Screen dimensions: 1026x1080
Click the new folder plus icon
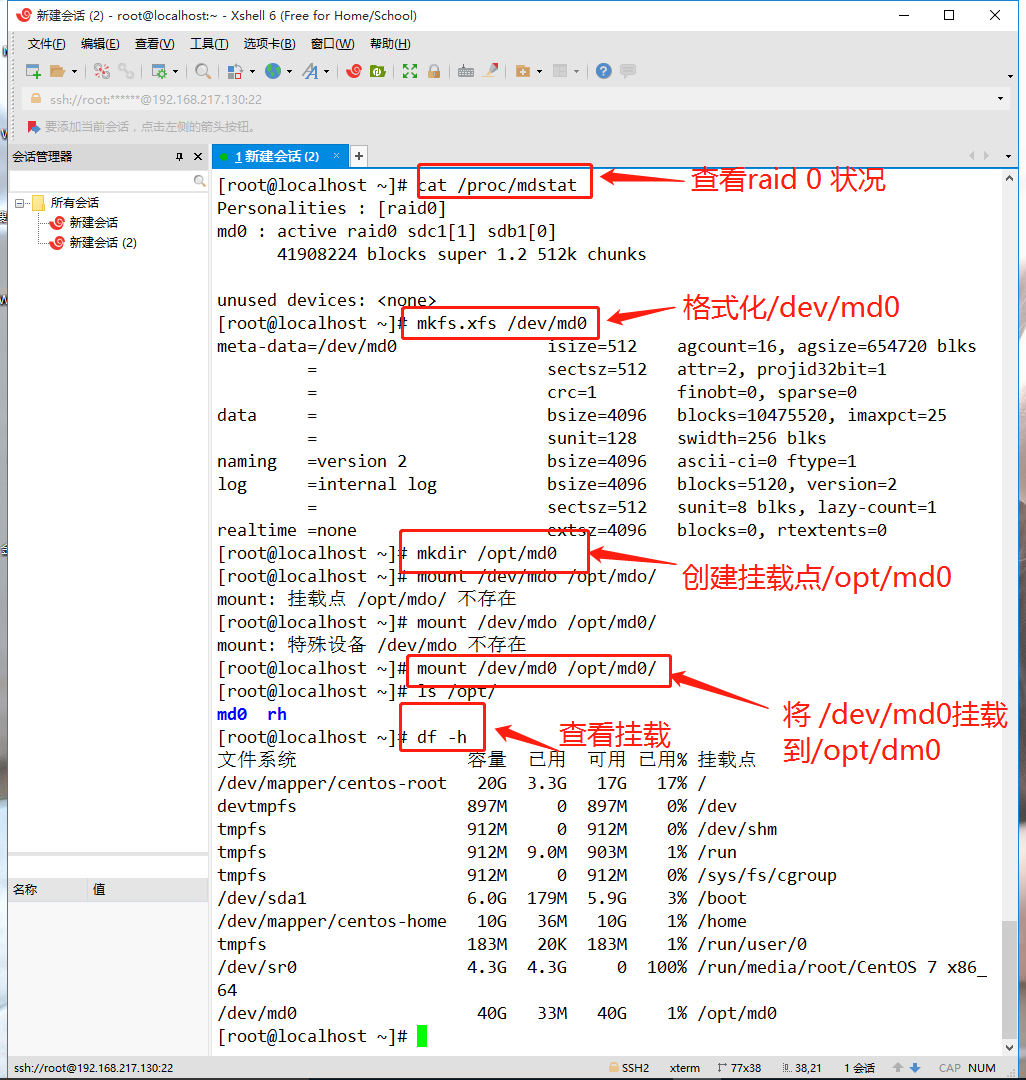pos(523,71)
